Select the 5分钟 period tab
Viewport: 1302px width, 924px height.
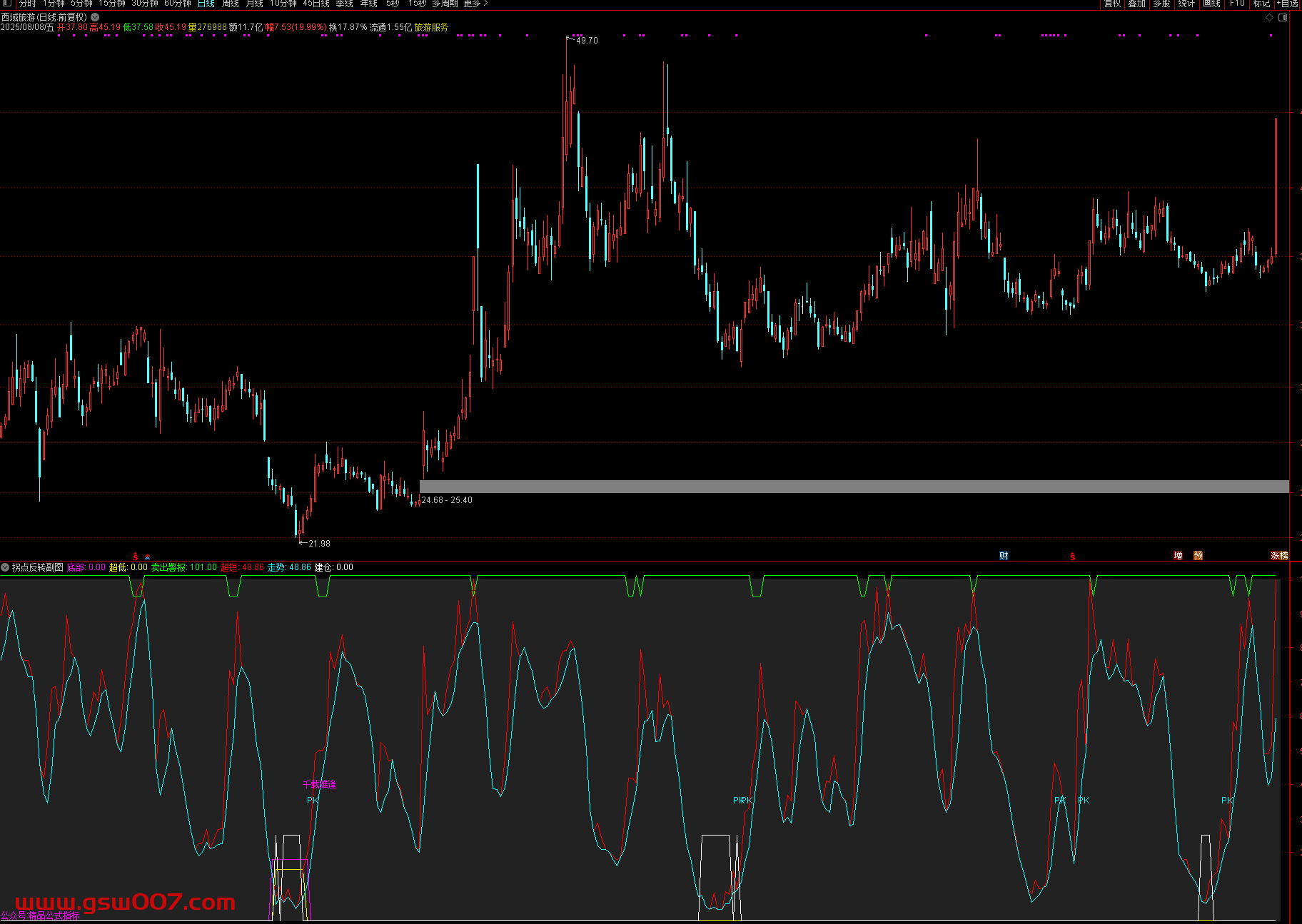click(x=81, y=4)
